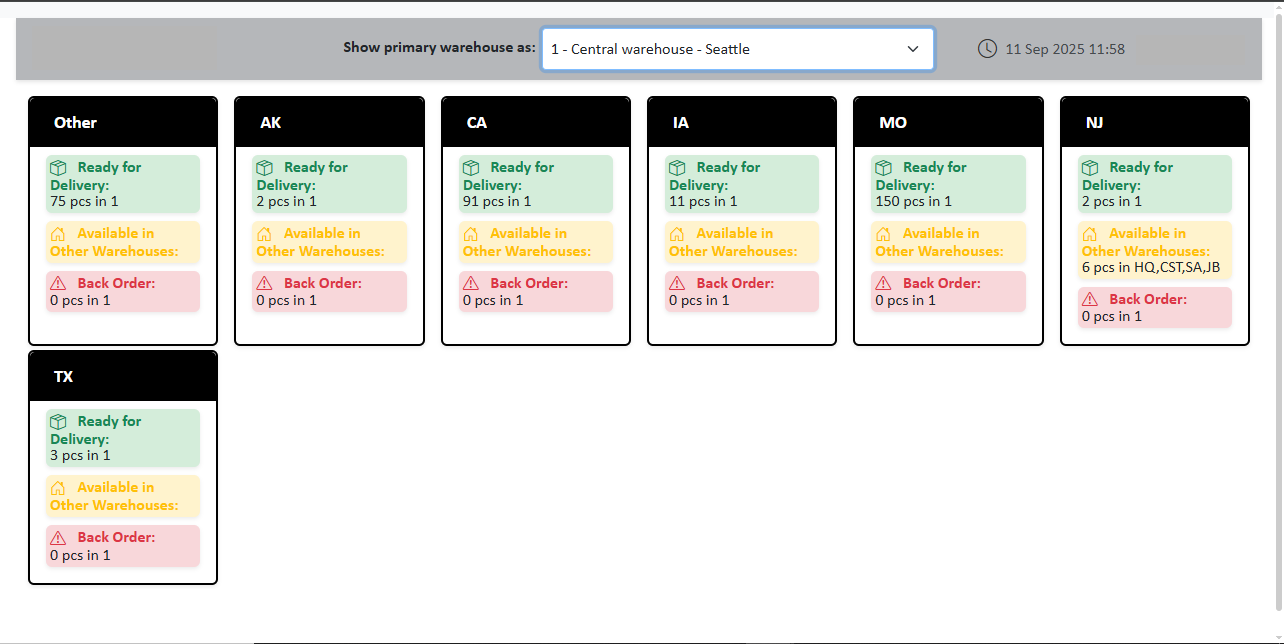1284x644 pixels.
Task: Click the warning triangle in MO Back Order
Action: pos(884,284)
